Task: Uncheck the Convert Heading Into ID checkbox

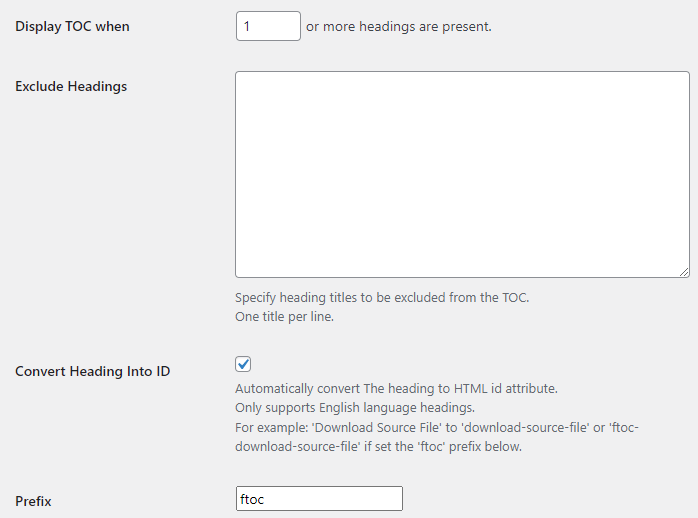Action: (244, 364)
